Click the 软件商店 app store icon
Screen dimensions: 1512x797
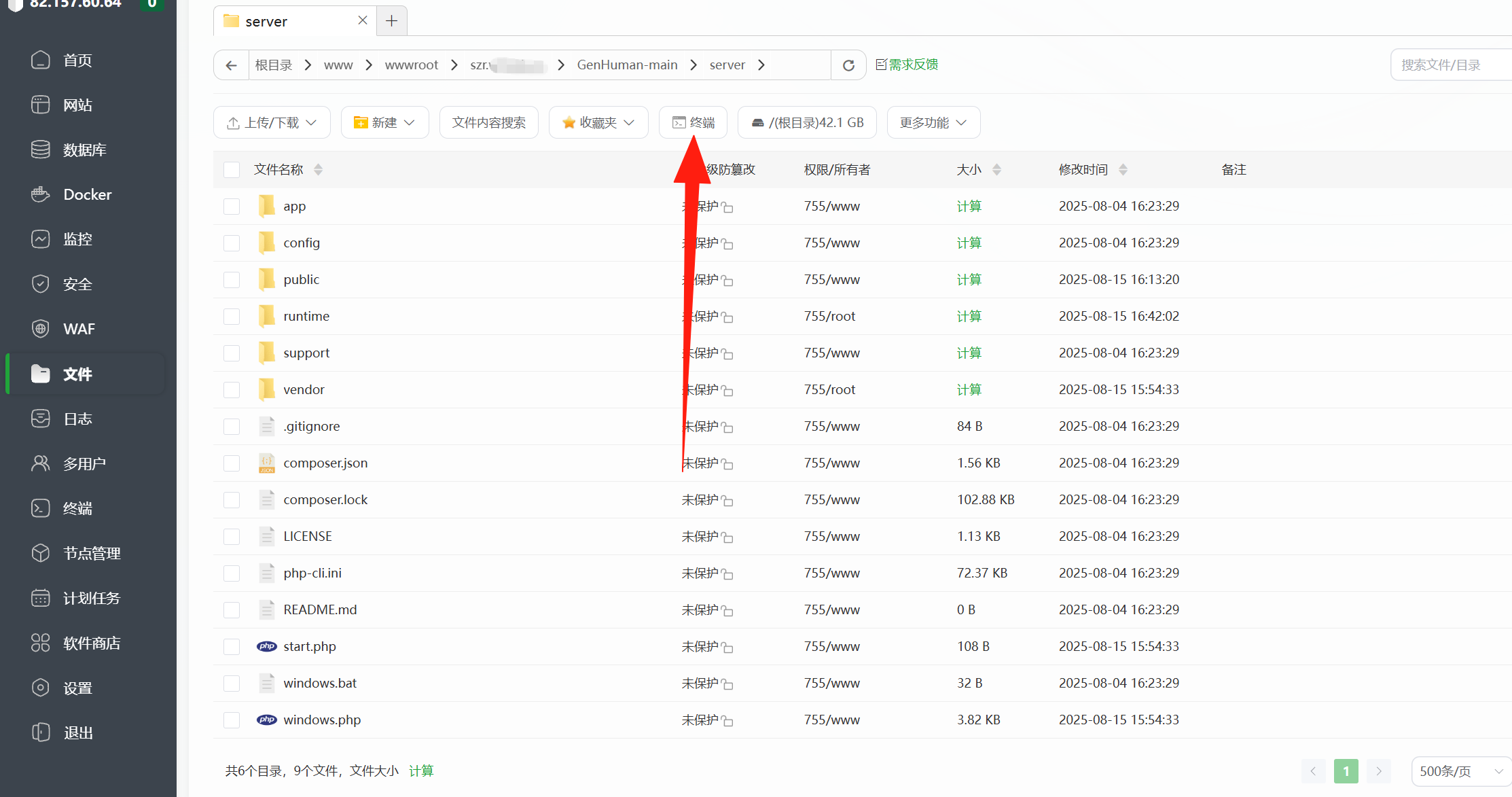(x=41, y=643)
